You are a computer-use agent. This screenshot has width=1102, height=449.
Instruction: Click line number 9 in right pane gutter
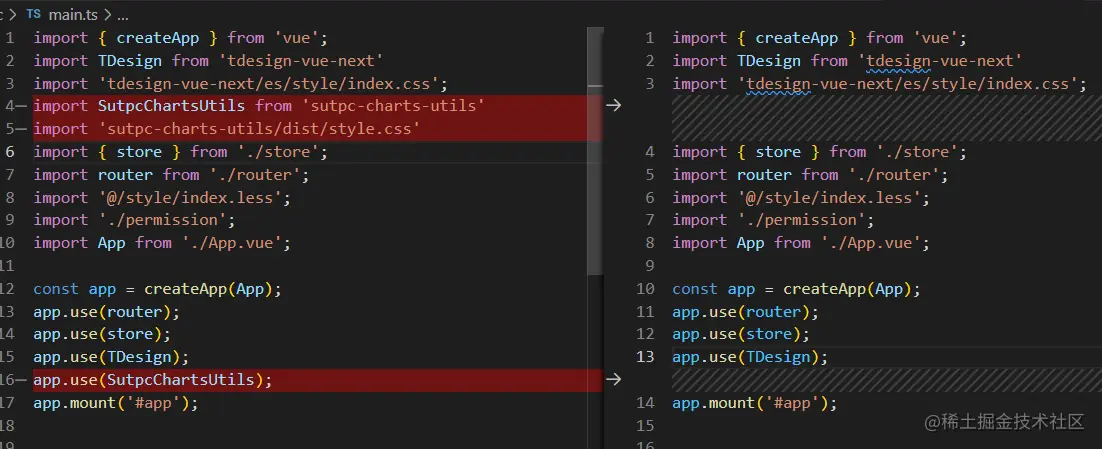click(649, 266)
